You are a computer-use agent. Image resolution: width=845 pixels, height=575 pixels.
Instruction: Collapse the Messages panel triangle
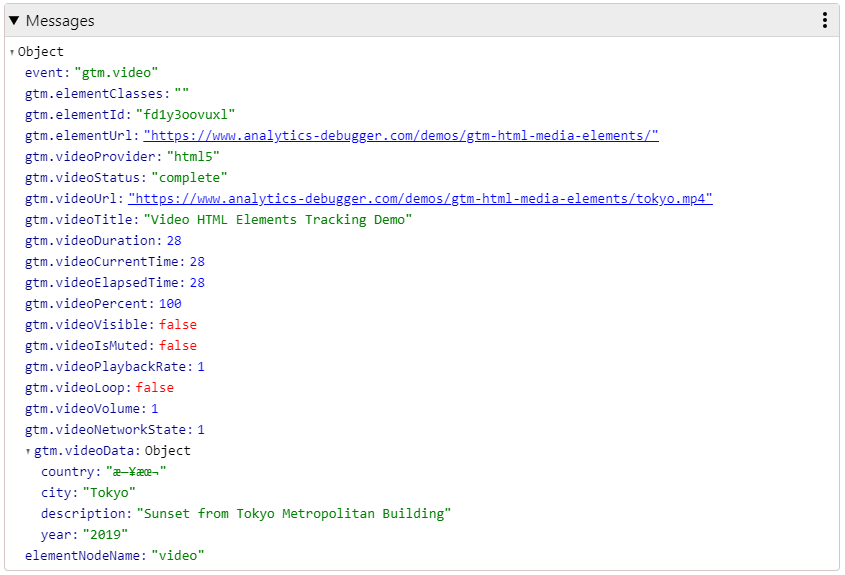15,21
